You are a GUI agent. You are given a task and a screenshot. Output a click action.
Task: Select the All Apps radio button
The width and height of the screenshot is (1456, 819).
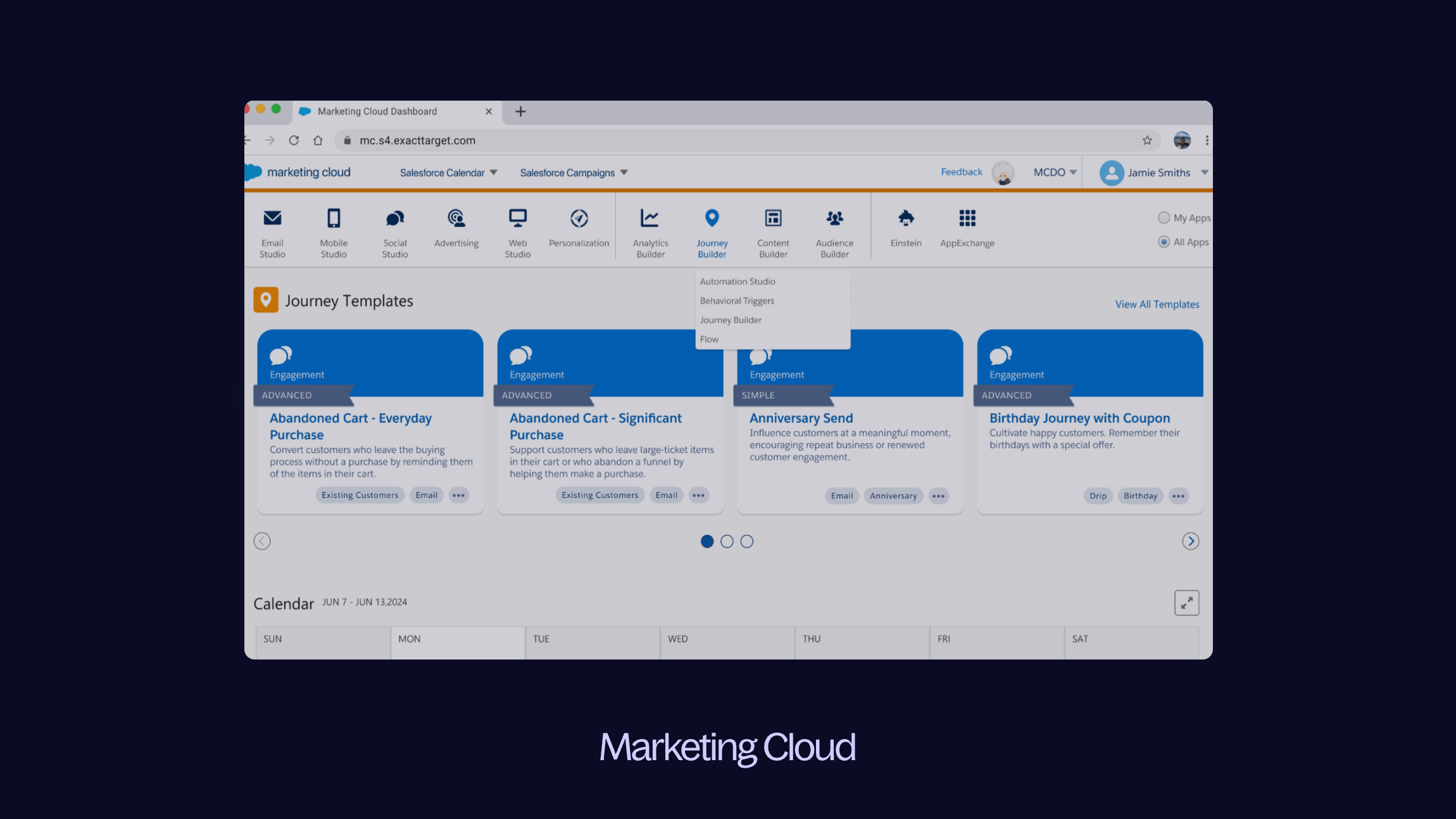(x=1165, y=242)
